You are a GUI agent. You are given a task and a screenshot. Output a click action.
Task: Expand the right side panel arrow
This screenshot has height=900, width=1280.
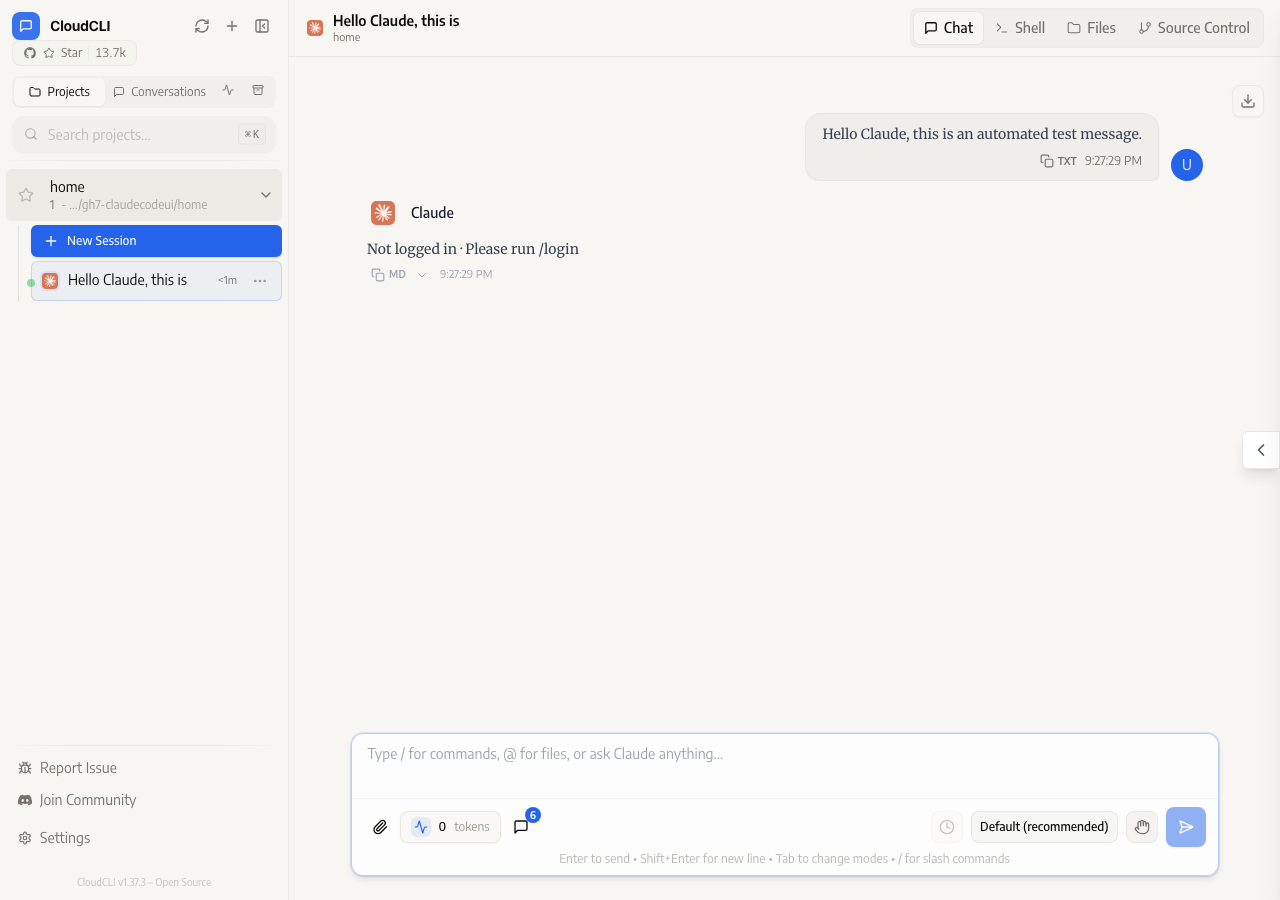coord(1261,450)
